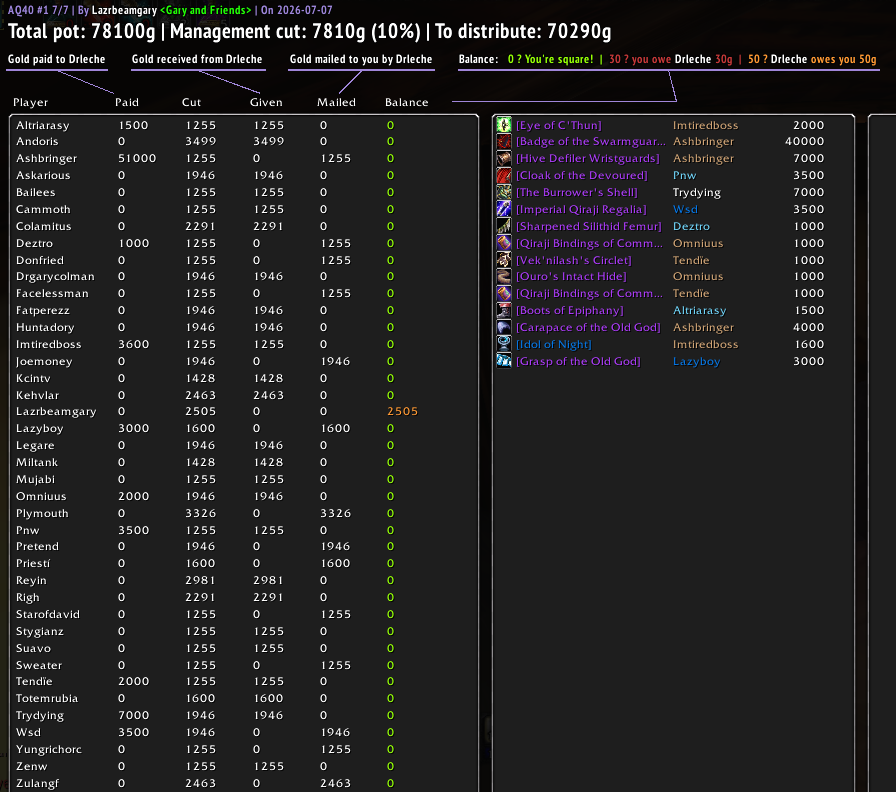Click the 40000 price for Badge item
The width and height of the screenshot is (896, 792).
click(805, 141)
